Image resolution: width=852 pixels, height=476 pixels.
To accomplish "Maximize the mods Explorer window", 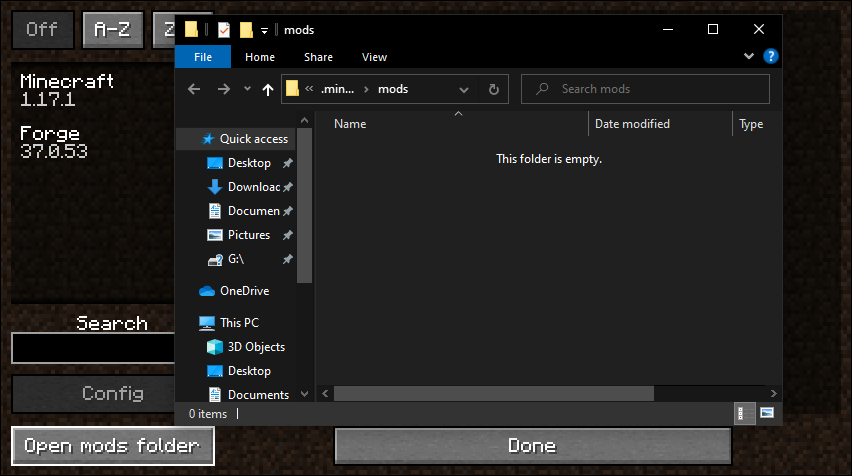I will [713, 29].
